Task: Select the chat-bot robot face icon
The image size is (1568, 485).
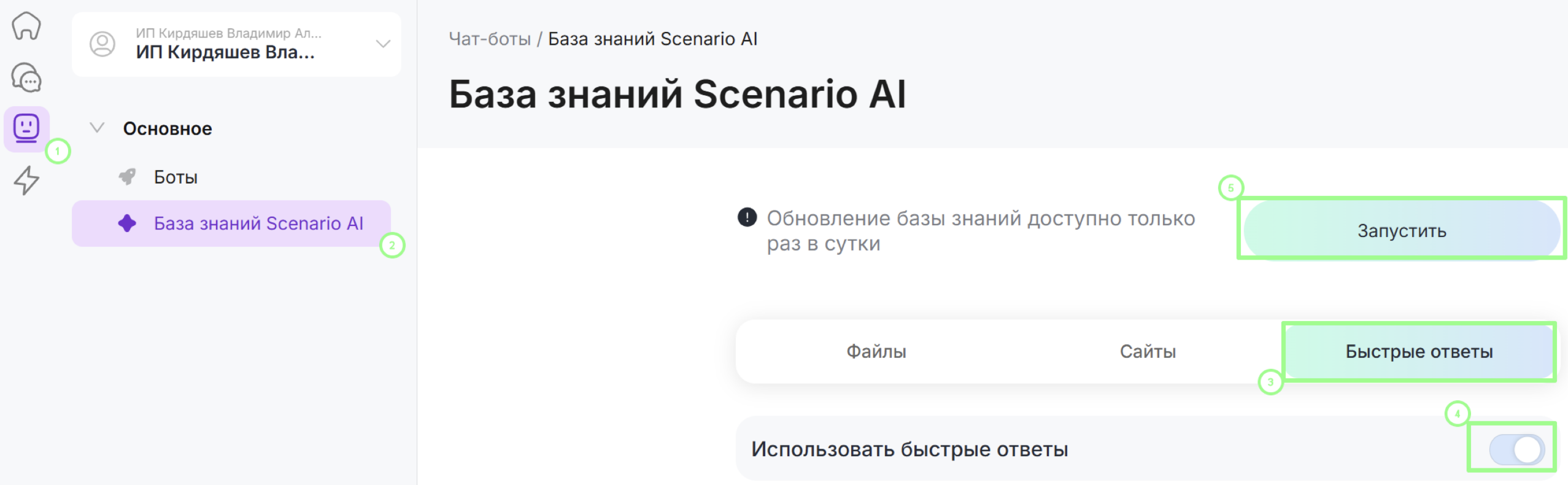Action: pos(26,128)
